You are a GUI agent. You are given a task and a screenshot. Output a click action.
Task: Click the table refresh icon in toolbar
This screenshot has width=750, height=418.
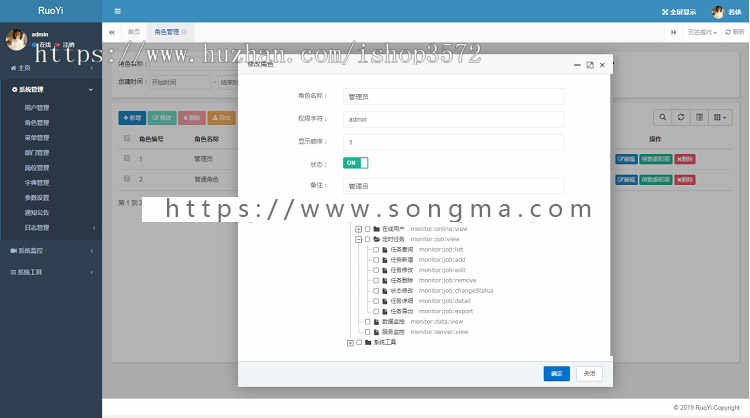(681, 117)
